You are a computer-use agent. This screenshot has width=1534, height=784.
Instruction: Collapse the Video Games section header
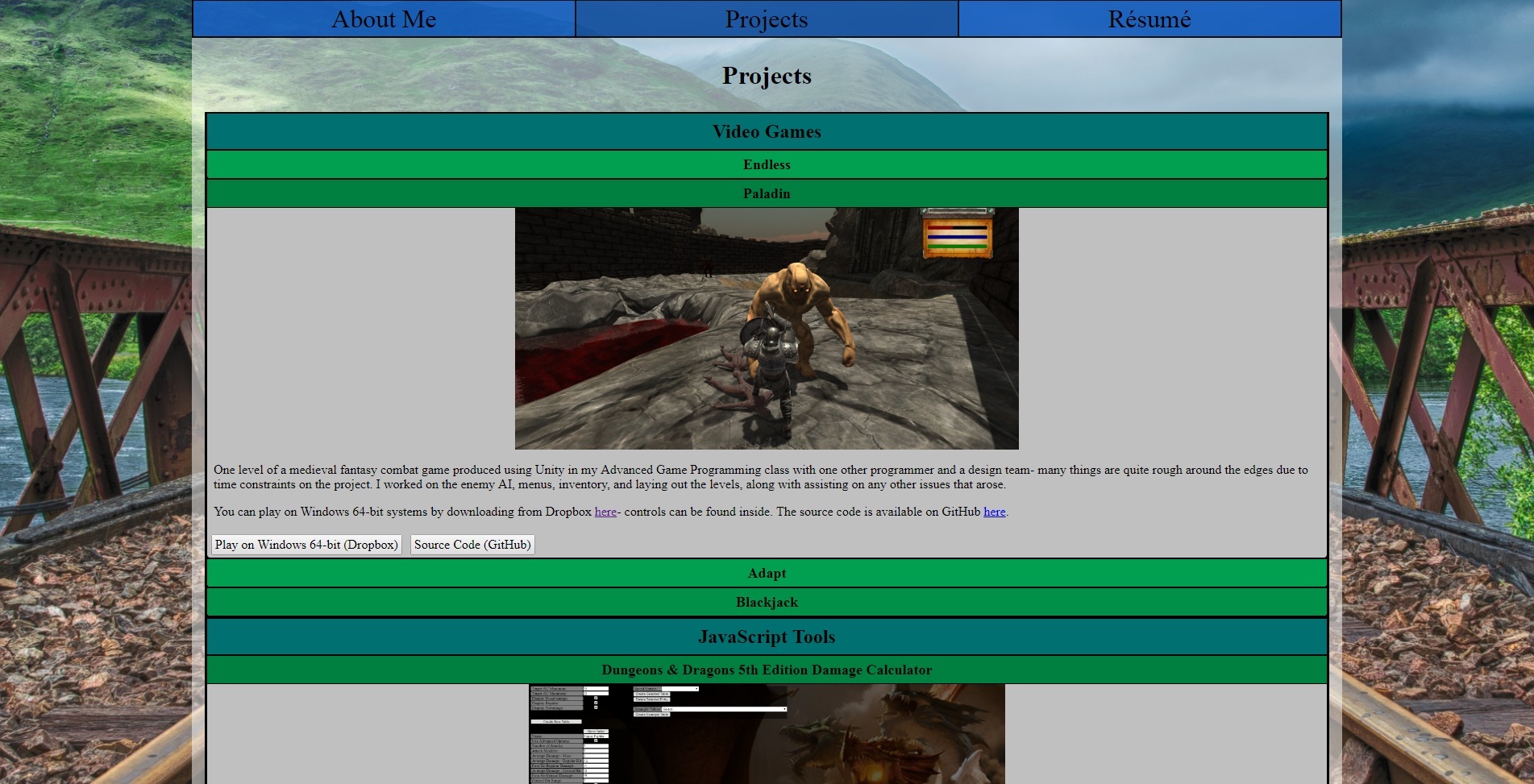[x=767, y=131]
